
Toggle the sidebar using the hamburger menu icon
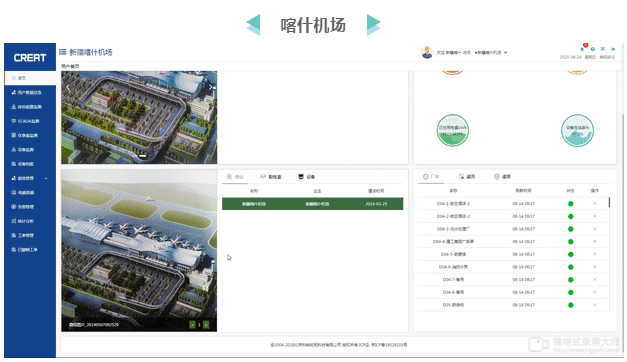point(62,52)
